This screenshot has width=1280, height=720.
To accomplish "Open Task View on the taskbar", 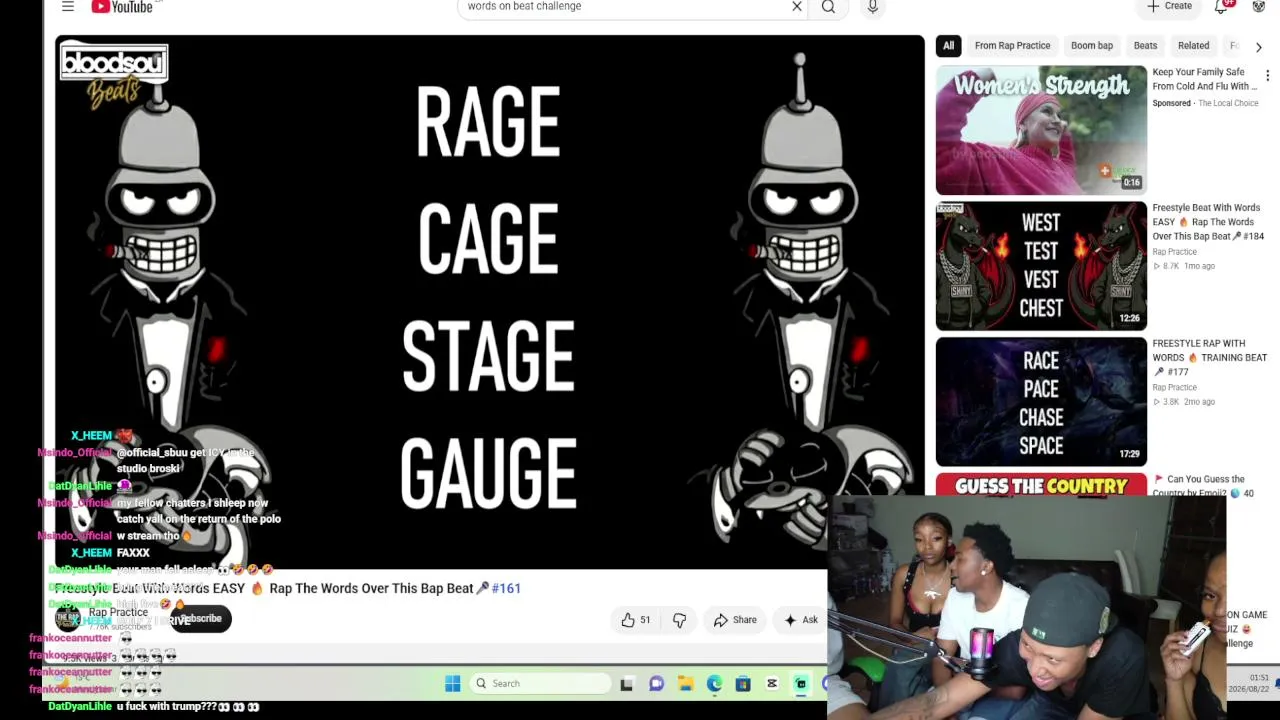I will [626, 684].
